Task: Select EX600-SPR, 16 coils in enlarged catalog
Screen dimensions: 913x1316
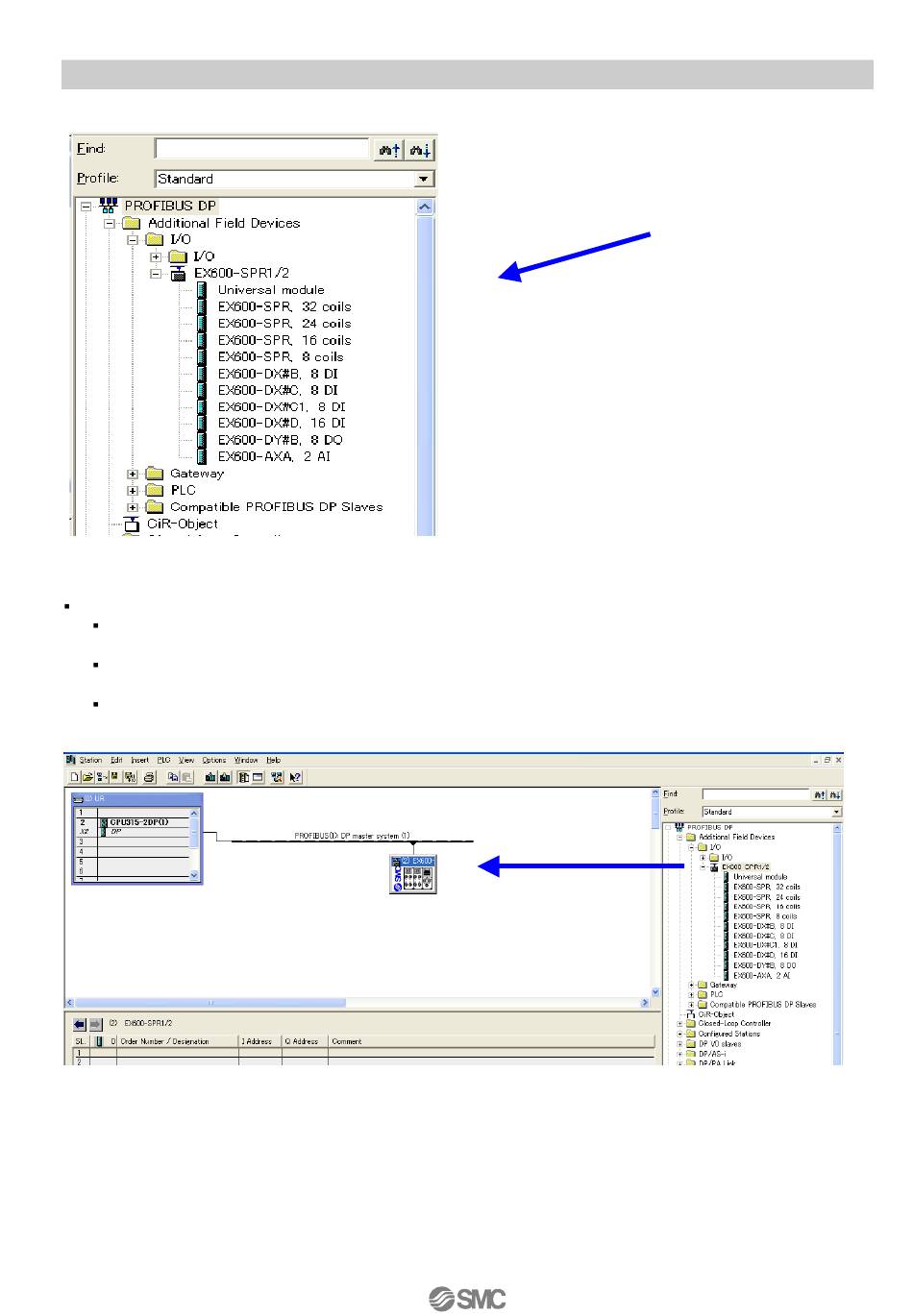Action: [284, 340]
